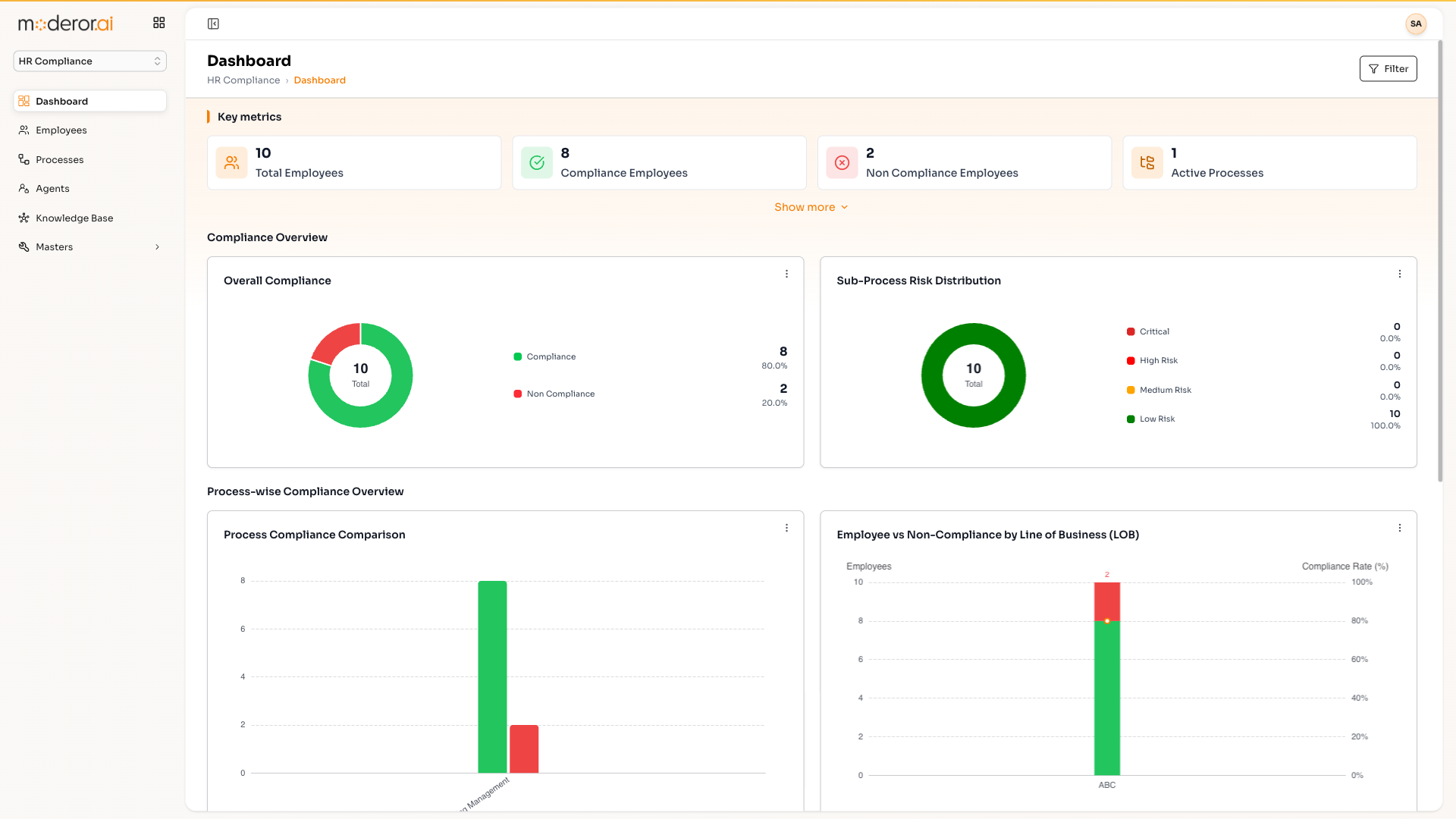This screenshot has height=819, width=1456.
Task: Click the 'Compliance Overview' section heading
Action: pos(267,238)
